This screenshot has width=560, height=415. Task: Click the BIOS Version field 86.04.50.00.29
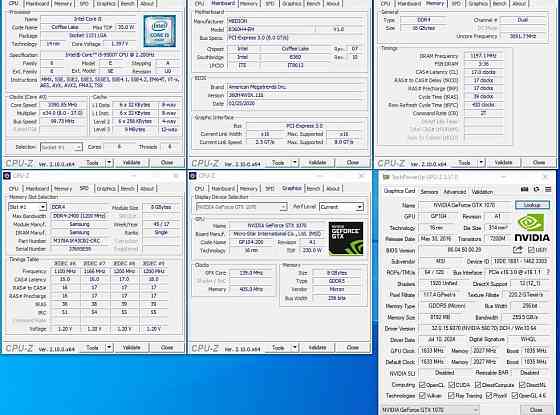(x=464, y=250)
